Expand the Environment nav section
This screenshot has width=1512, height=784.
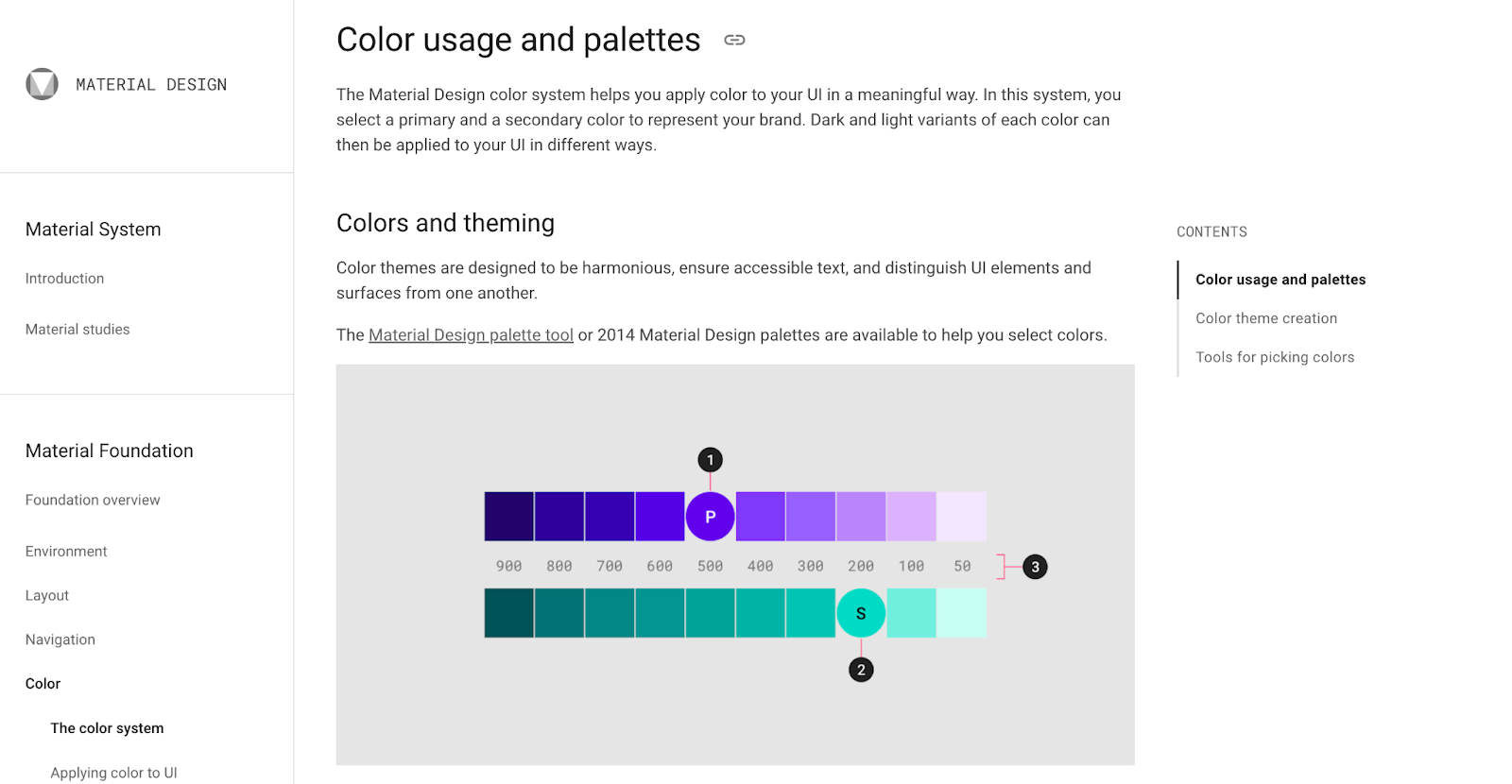(66, 552)
